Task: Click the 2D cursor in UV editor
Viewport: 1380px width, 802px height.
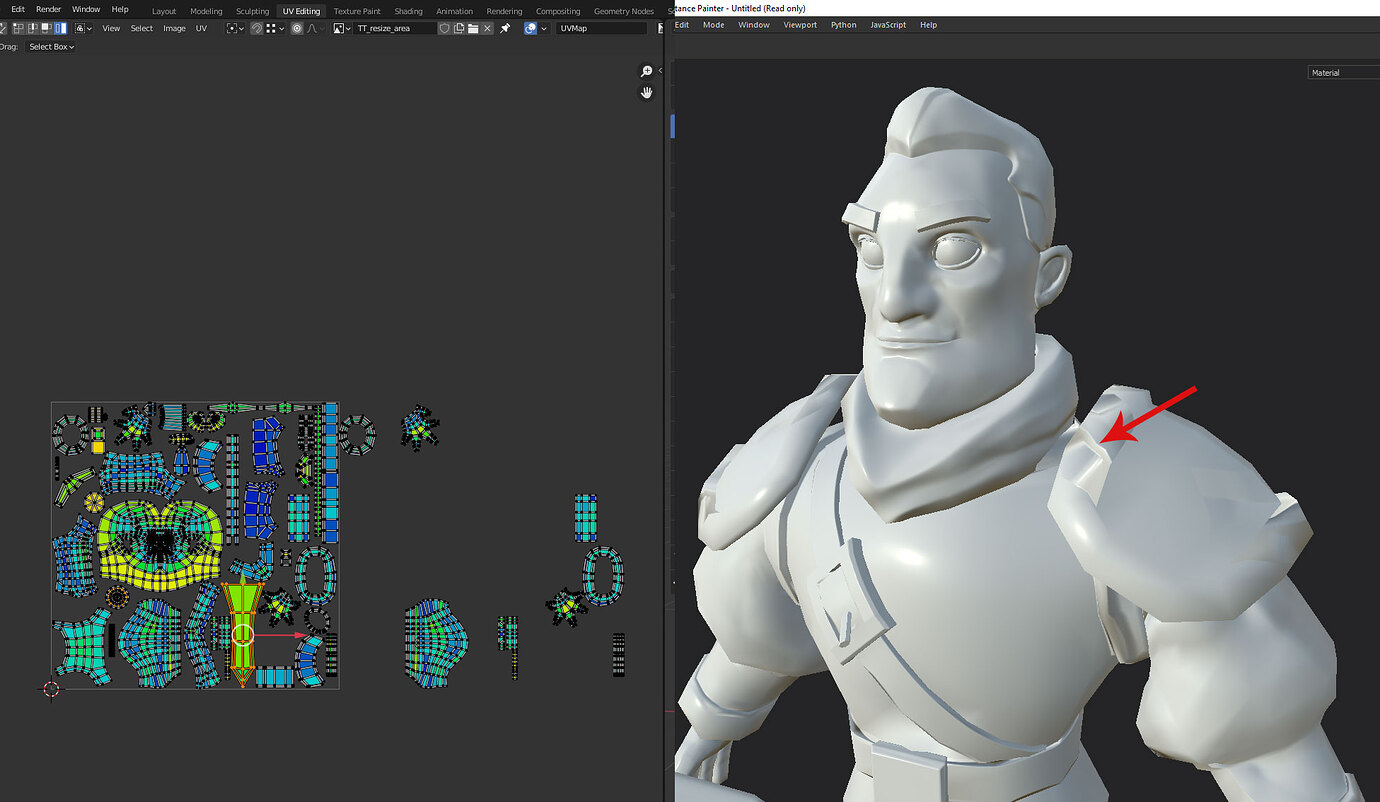Action: pos(51,688)
